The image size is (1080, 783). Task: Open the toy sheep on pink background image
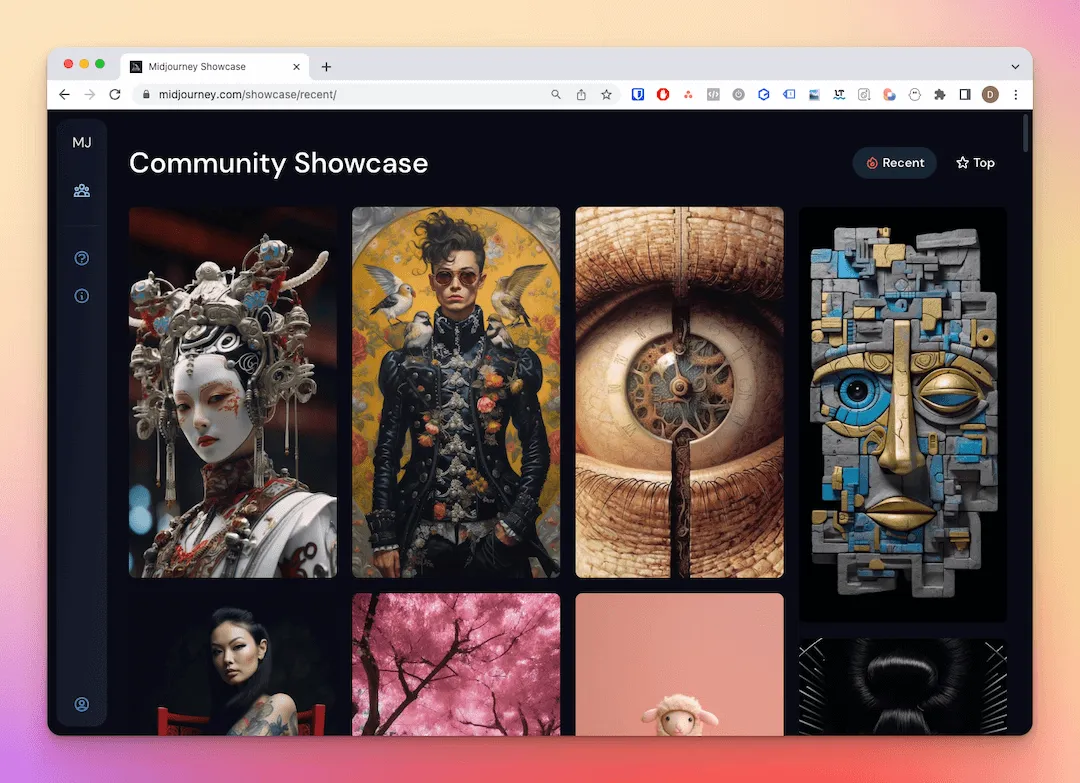tap(679, 664)
